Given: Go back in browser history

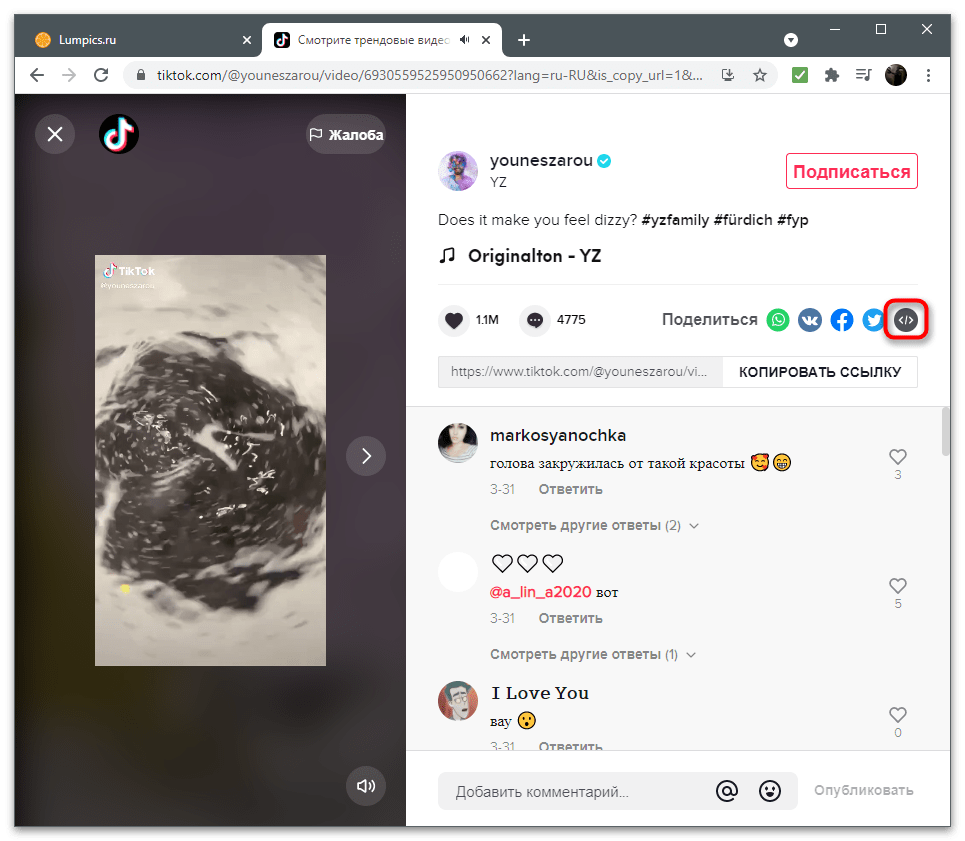Looking at the screenshot, I should pos(37,75).
